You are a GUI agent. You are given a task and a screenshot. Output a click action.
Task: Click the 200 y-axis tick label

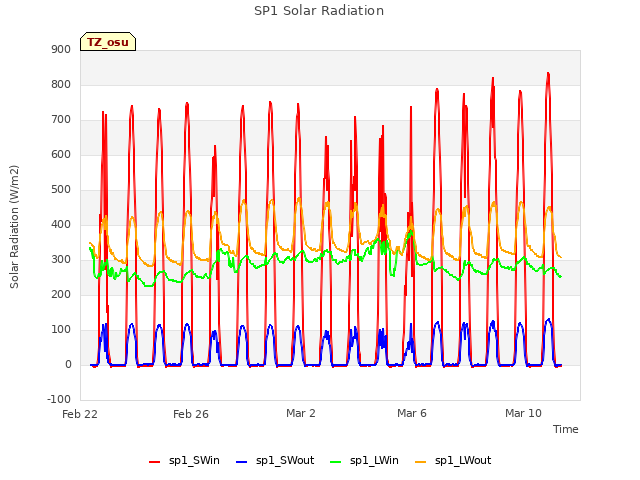point(61,294)
